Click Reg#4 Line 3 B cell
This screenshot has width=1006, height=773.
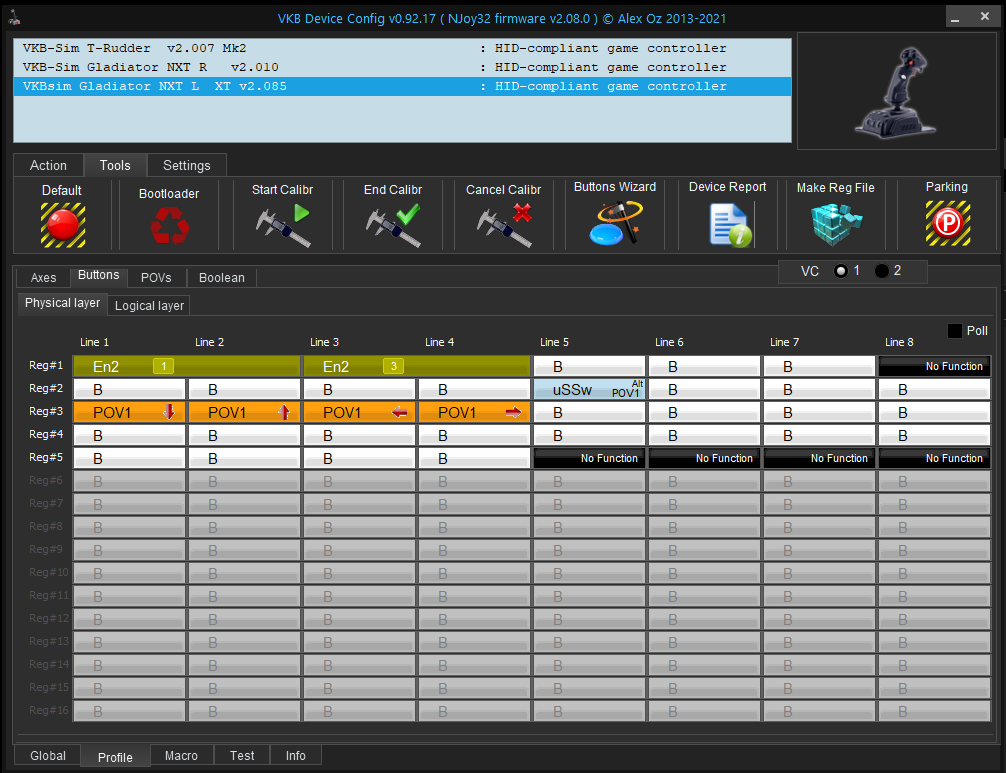pyautogui.click(x=359, y=436)
